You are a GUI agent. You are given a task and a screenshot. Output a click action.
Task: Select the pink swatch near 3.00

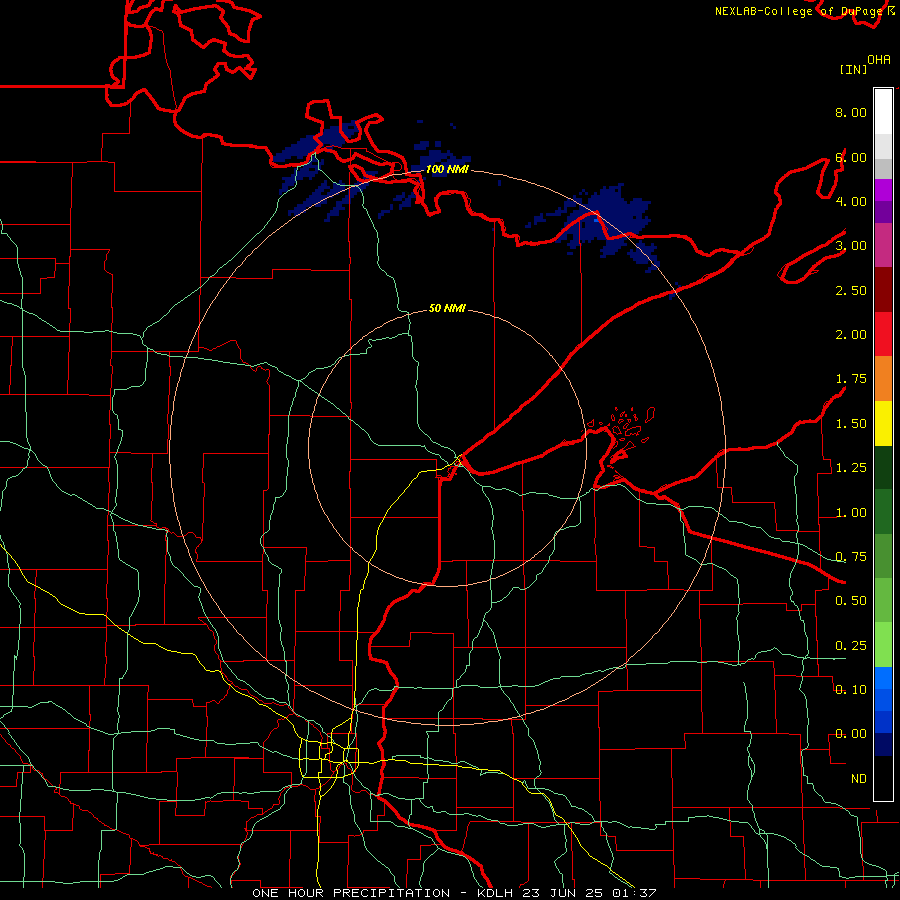[883, 245]
